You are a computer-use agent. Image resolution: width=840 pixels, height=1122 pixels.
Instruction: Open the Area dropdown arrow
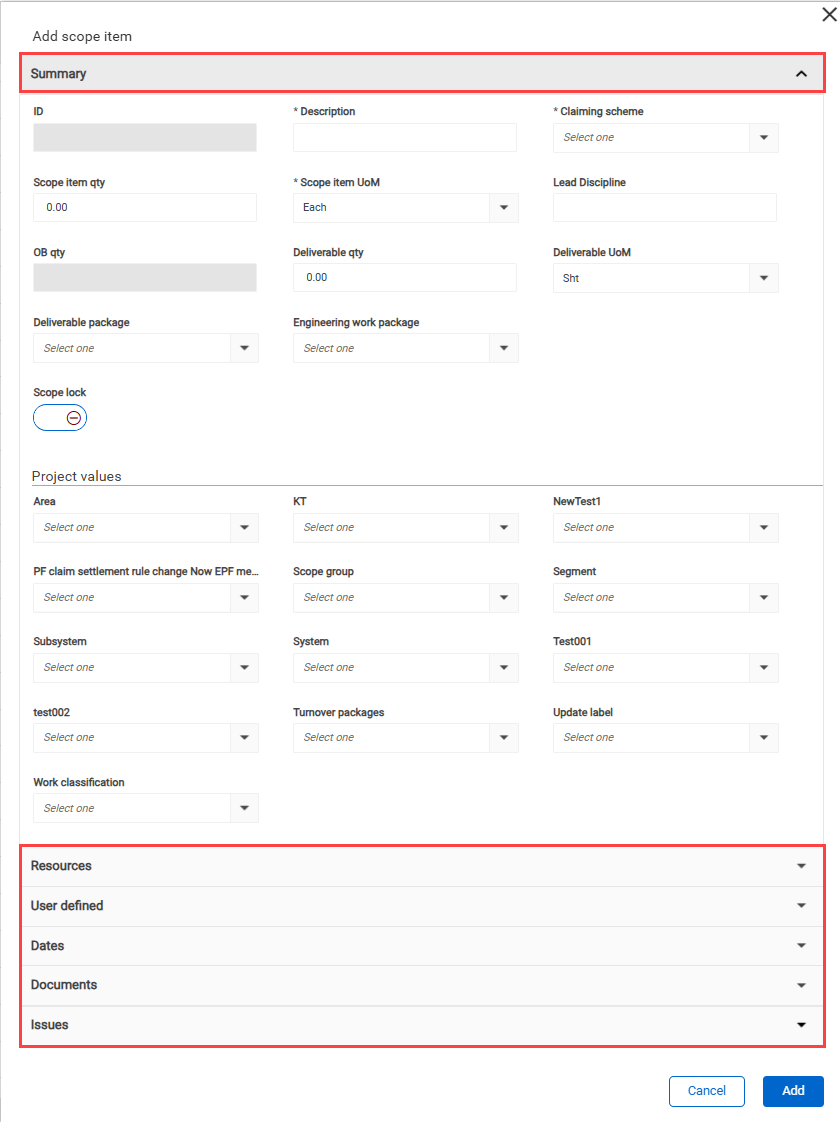click(x=244, y=527)
